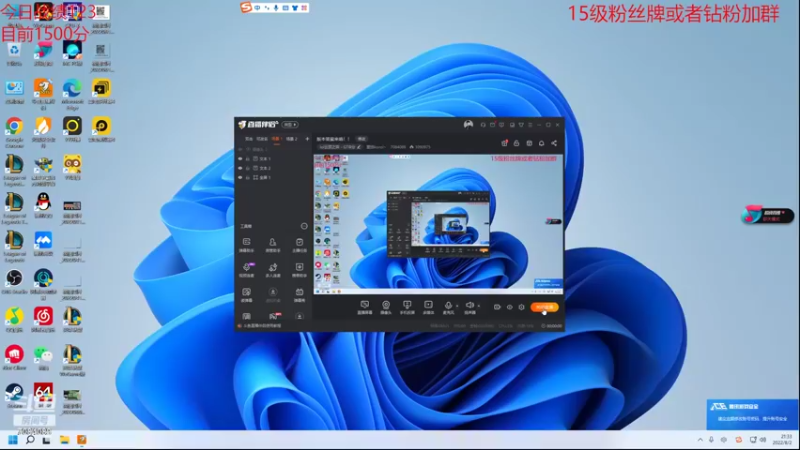Open File Explorer from the taskbar
Viewport: 800px width, 450px height.
64,440
